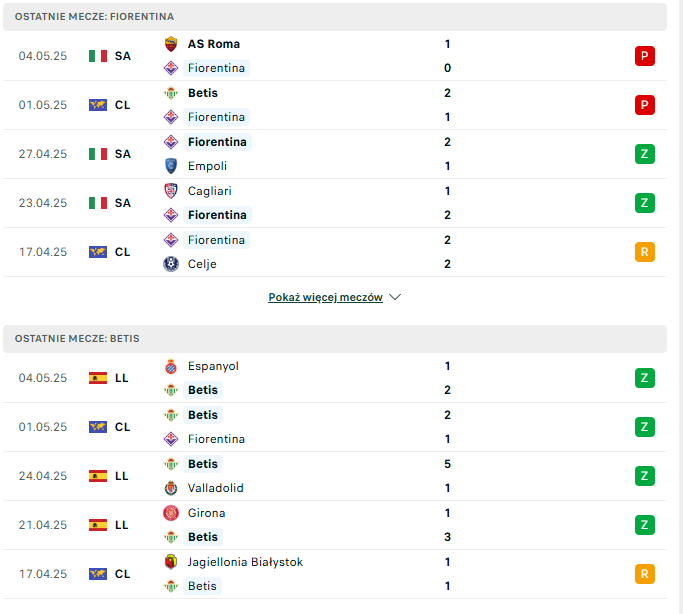
Task: Click the Cagliari club crest icon
Action: pos(171,191)
